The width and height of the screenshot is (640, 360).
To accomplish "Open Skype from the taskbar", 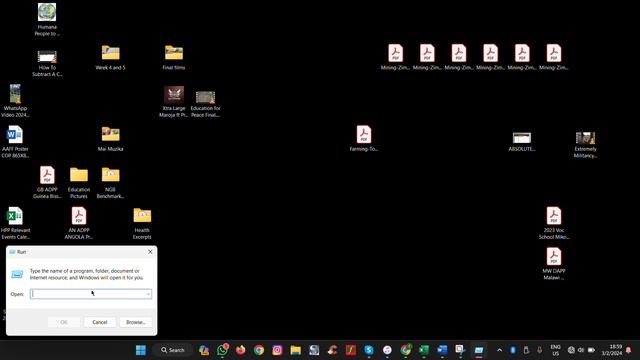I will click(x=369, y=350).
